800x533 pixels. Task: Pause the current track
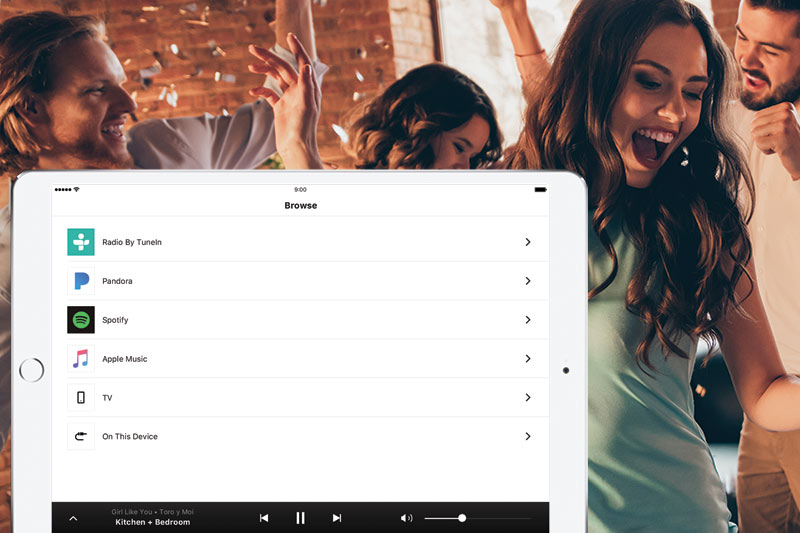[x=300, y=518]
